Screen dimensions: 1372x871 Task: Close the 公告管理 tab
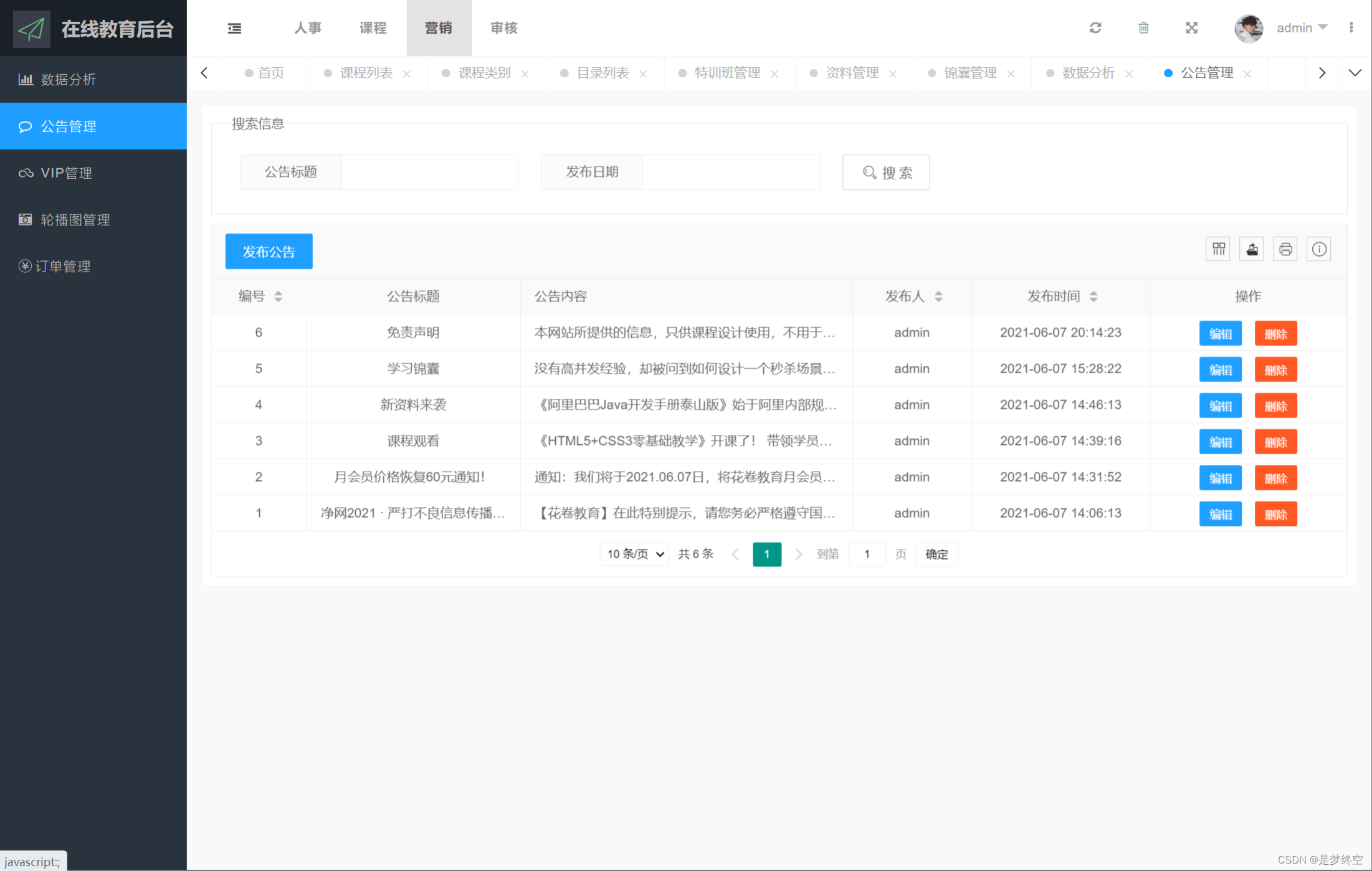(x=1247, y=74)
